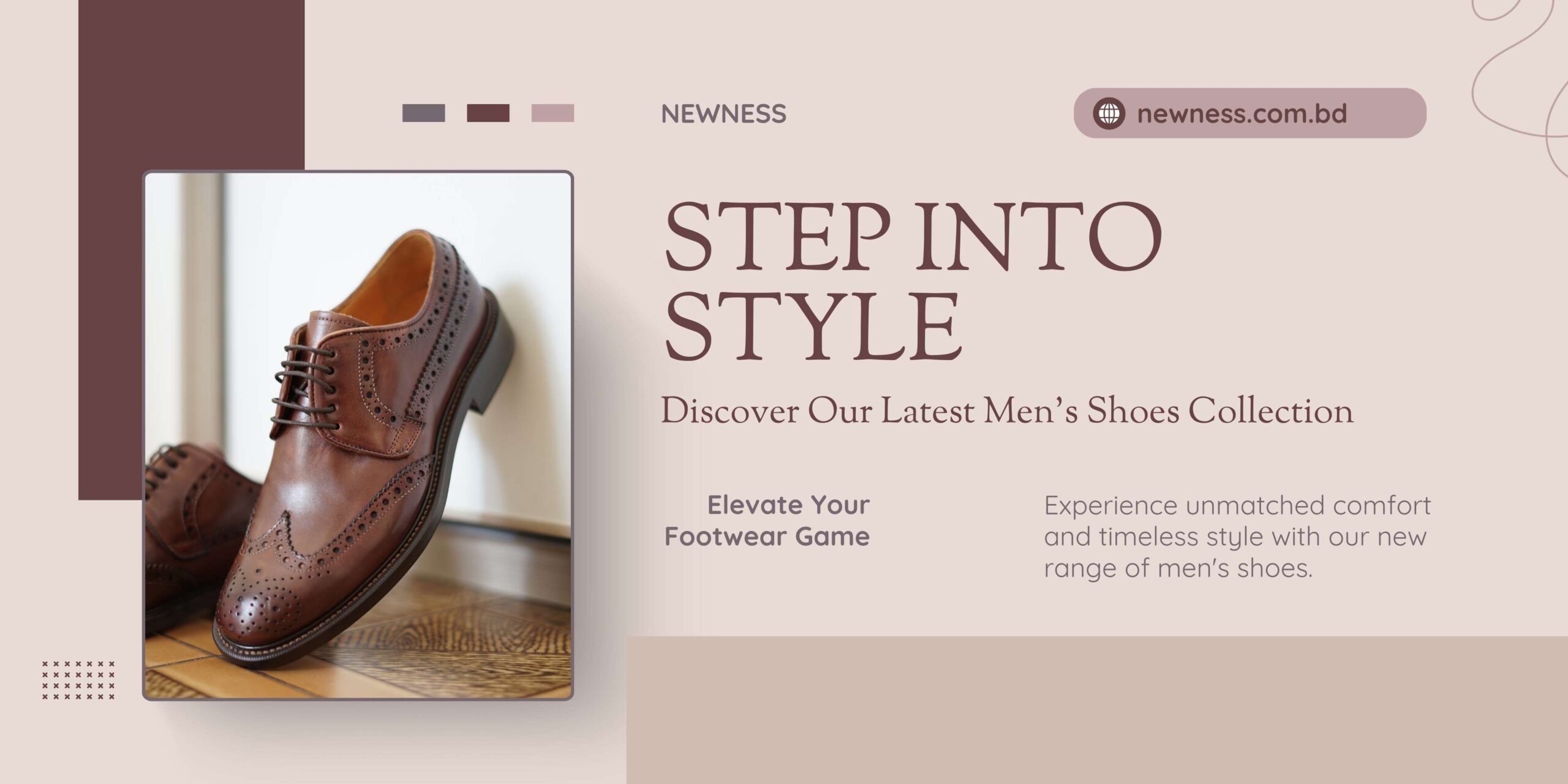
Task: Pick the dark maroon color swatch
Action: (x=488, y=113)
